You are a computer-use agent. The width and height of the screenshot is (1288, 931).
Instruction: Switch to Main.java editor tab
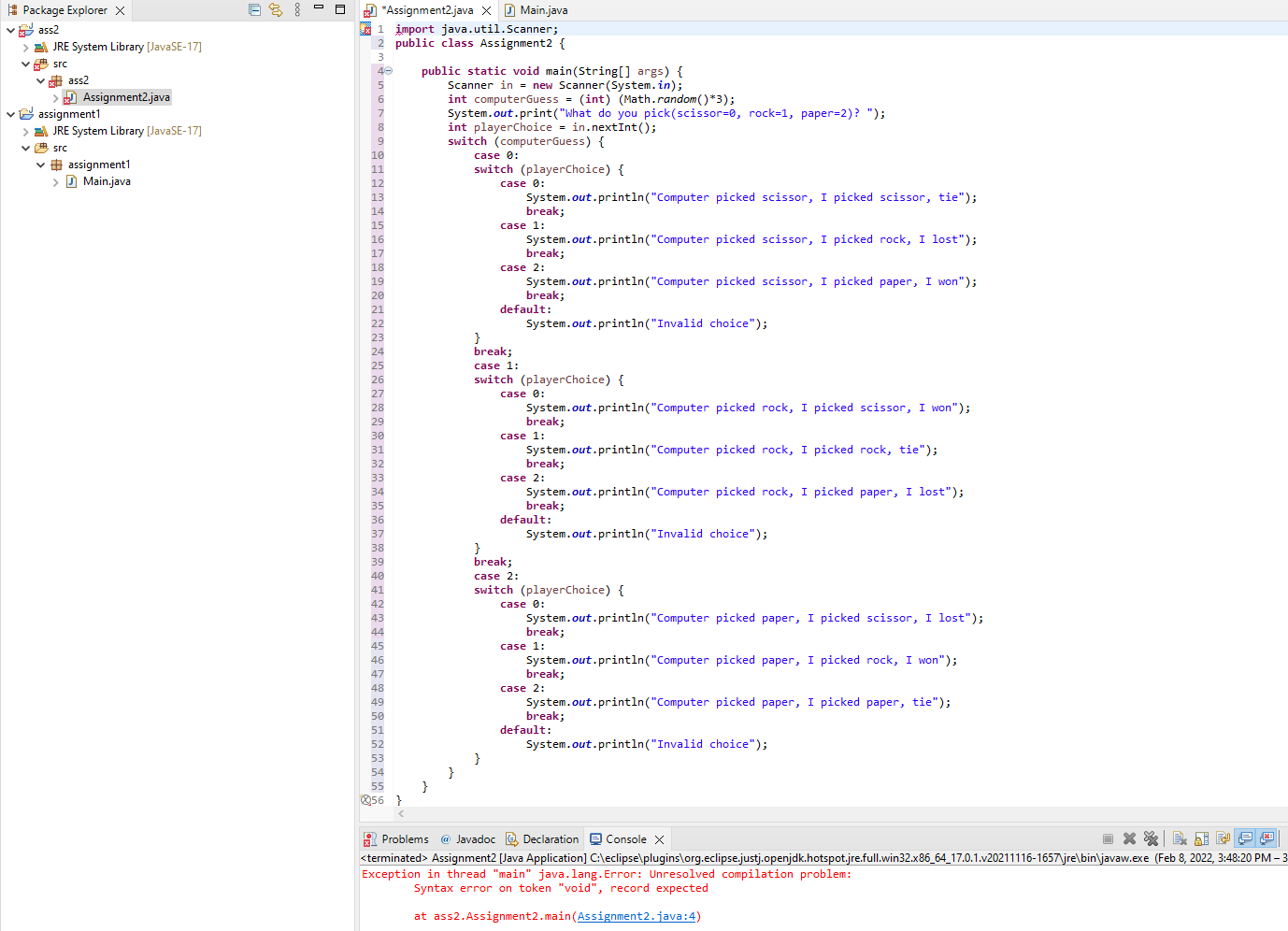(x=543, y=10)
